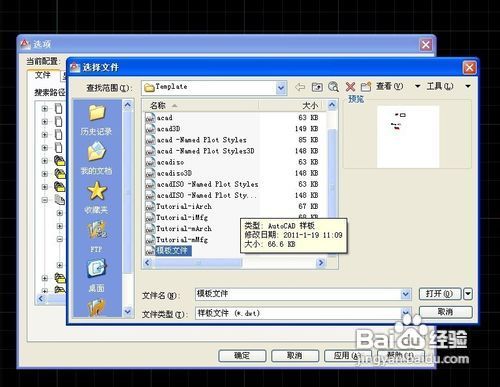Select the file named acad
The image size is (500, 387).
coord(164,118)
